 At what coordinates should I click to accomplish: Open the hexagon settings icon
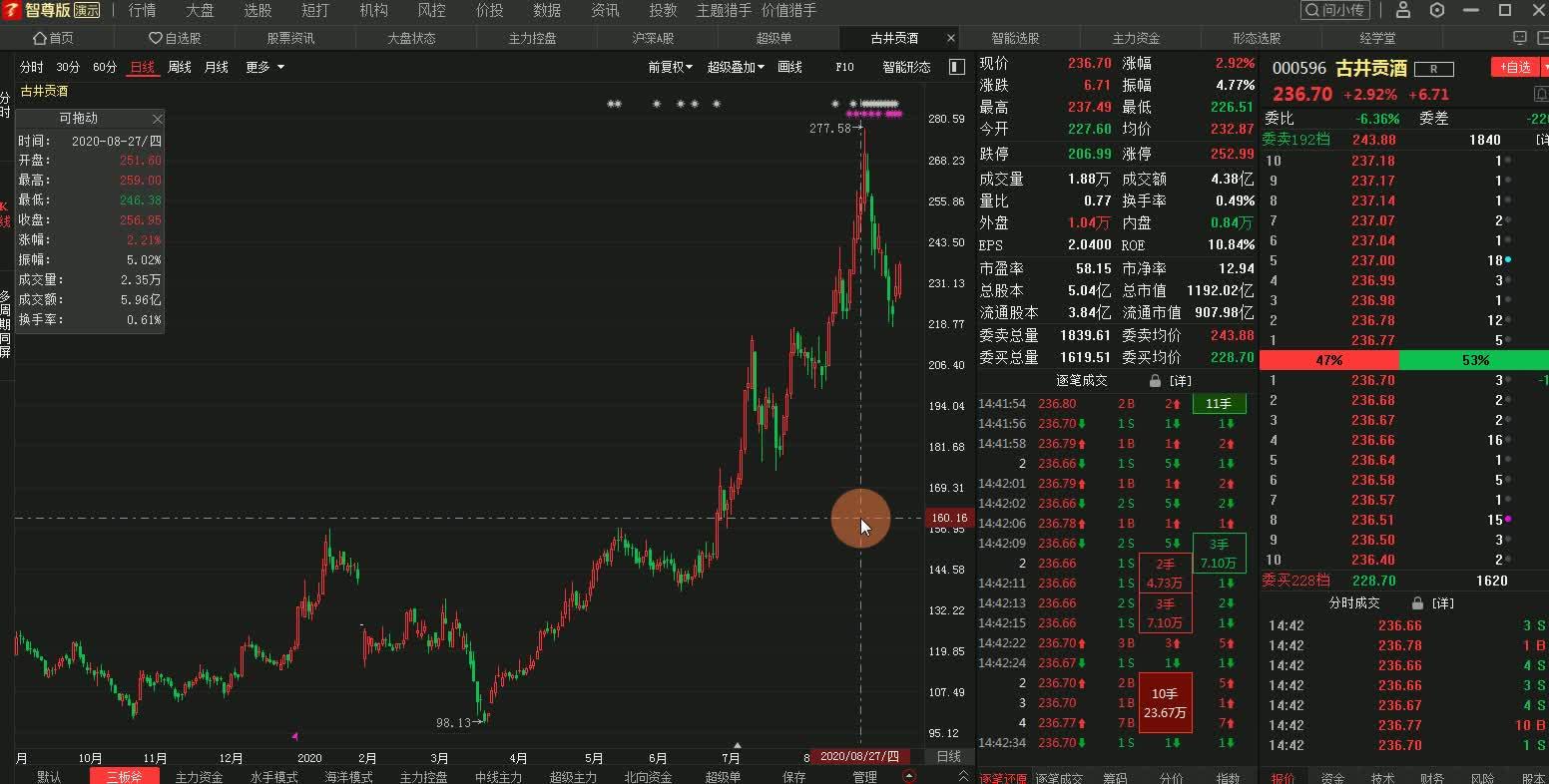pyautogui.click(x=1437, y=10)
